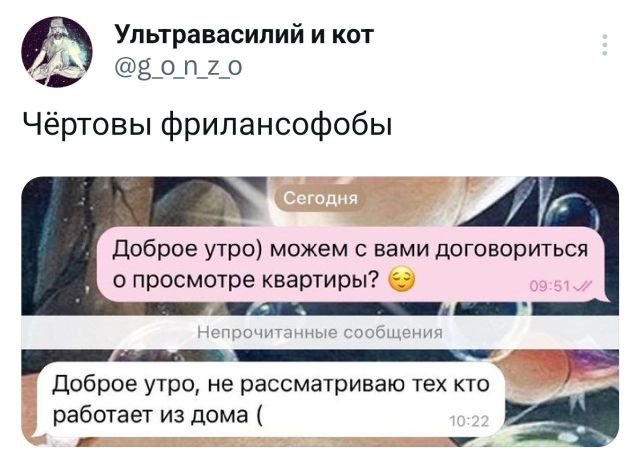Click text работает из дома in reply
The width and height of the screenshot is (640, 464).
[x=151, y=415]
